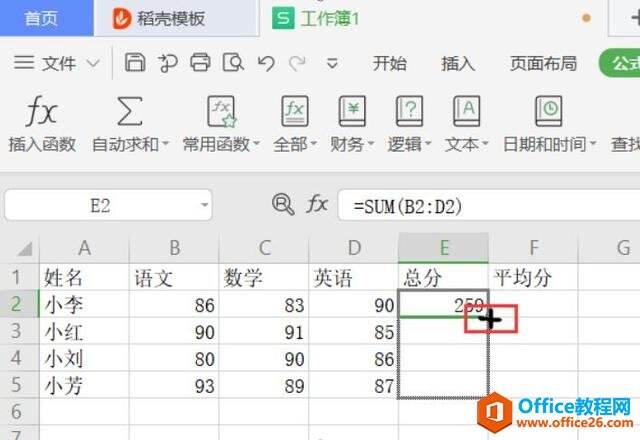Click the 插入函数 label button
640x440 pixels.
click(42, 144)
